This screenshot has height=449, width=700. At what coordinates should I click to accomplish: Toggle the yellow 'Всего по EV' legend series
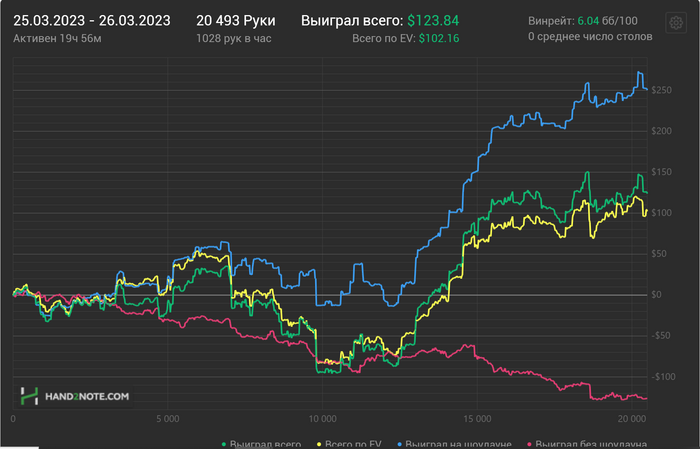pyautogui.click(x=349, y=445)
